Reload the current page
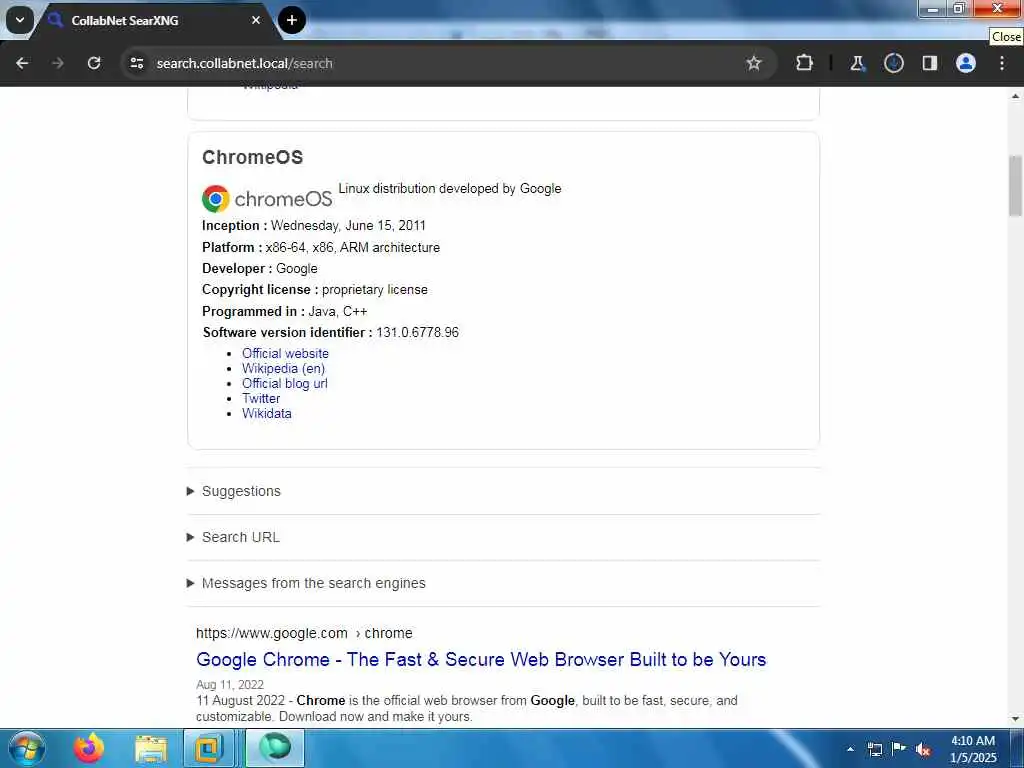The height and width of the screenshot is (768, 1024). point(94,63)
